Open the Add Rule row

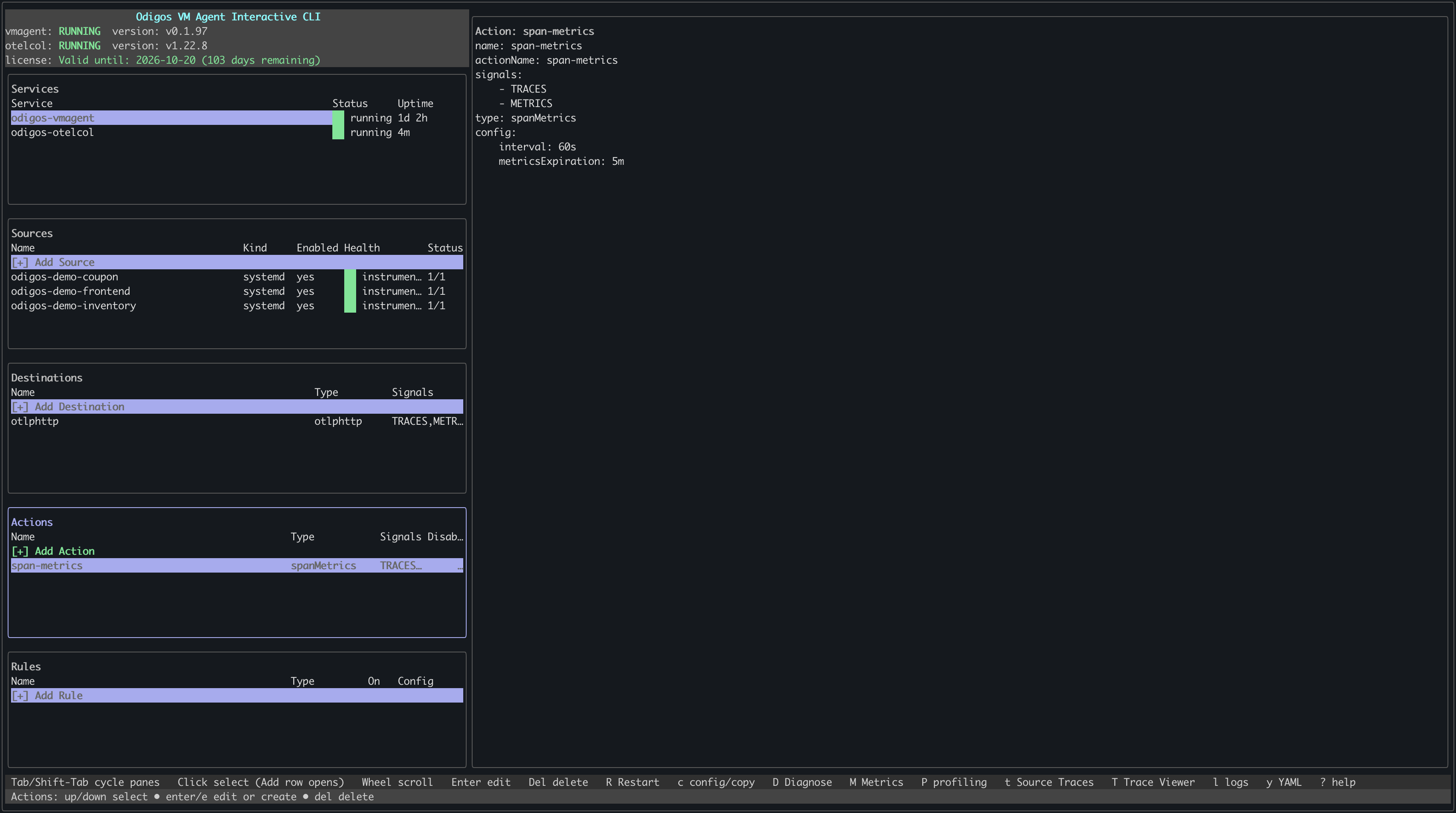point(237,695)
